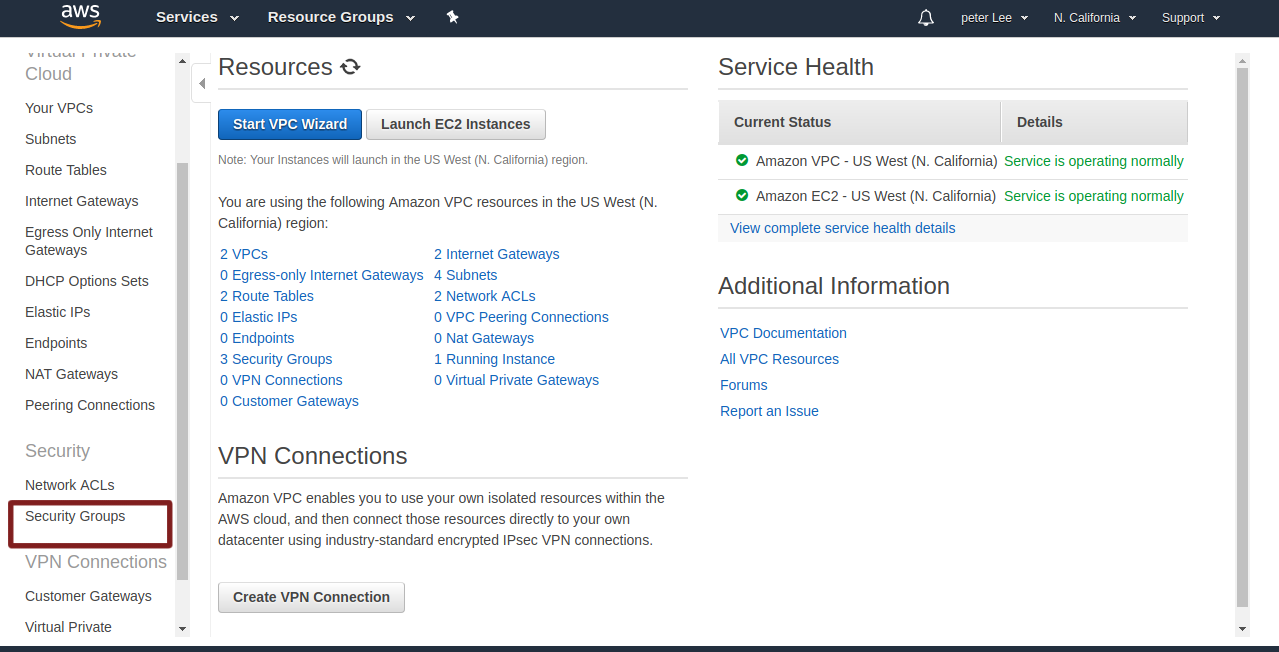Go to Route Tables in sidebar

[66, 170]
